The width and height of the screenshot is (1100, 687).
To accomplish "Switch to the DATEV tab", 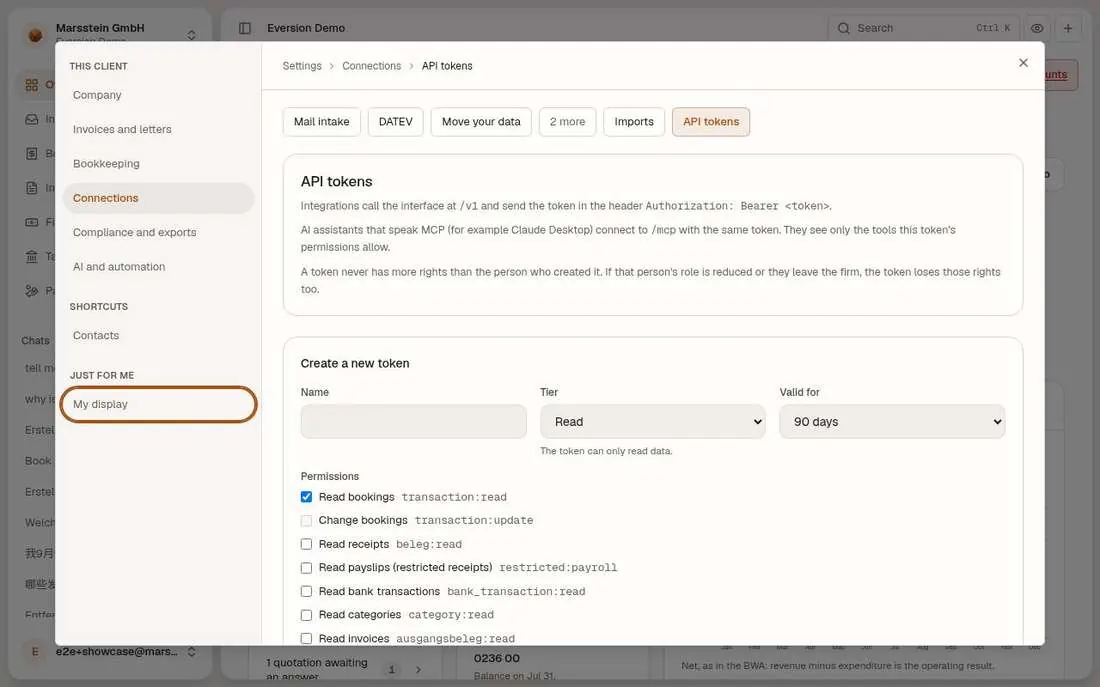I will click(396, 121).
